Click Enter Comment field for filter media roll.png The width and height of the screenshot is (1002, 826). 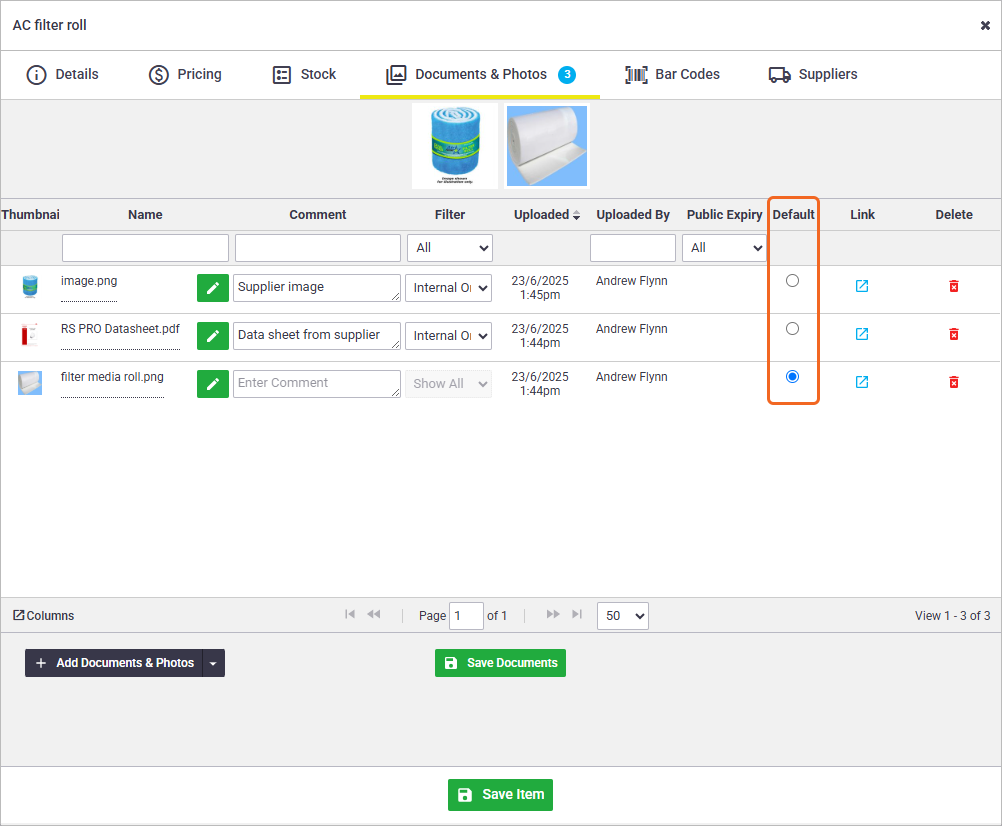pos(317,384)
